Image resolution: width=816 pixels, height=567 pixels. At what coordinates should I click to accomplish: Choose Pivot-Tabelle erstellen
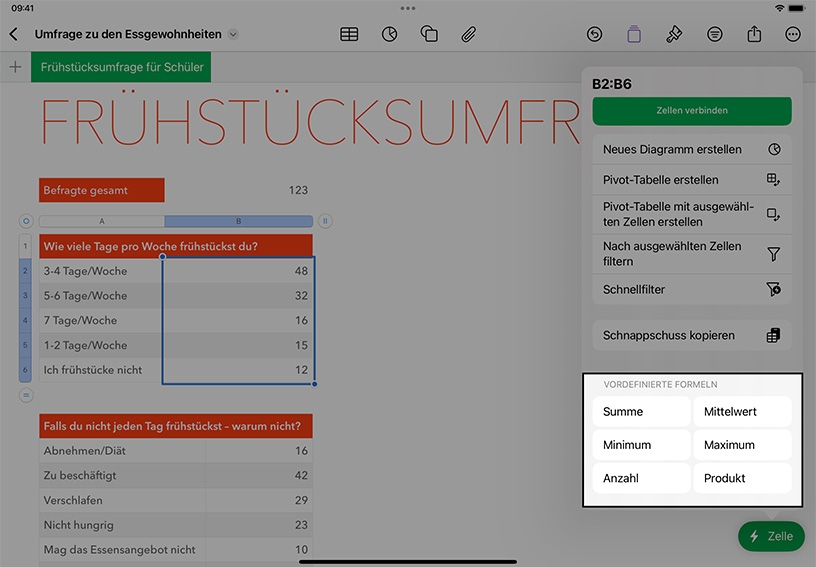(x=692, y=180)
